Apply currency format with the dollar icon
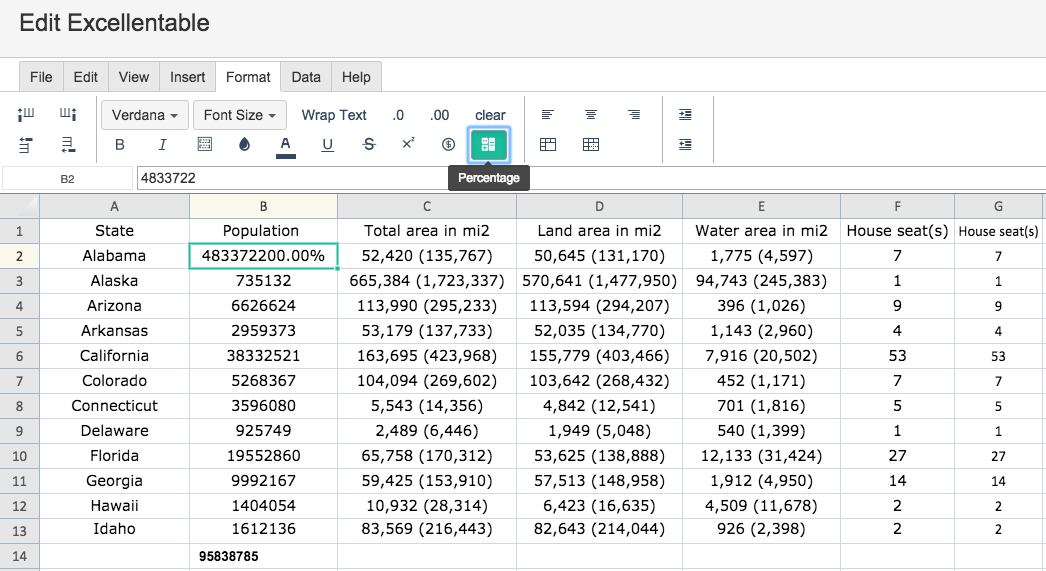 pyautogui.click(x=448, y=145)
